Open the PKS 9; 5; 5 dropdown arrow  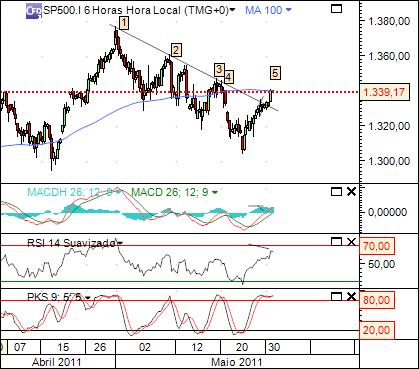88,297
